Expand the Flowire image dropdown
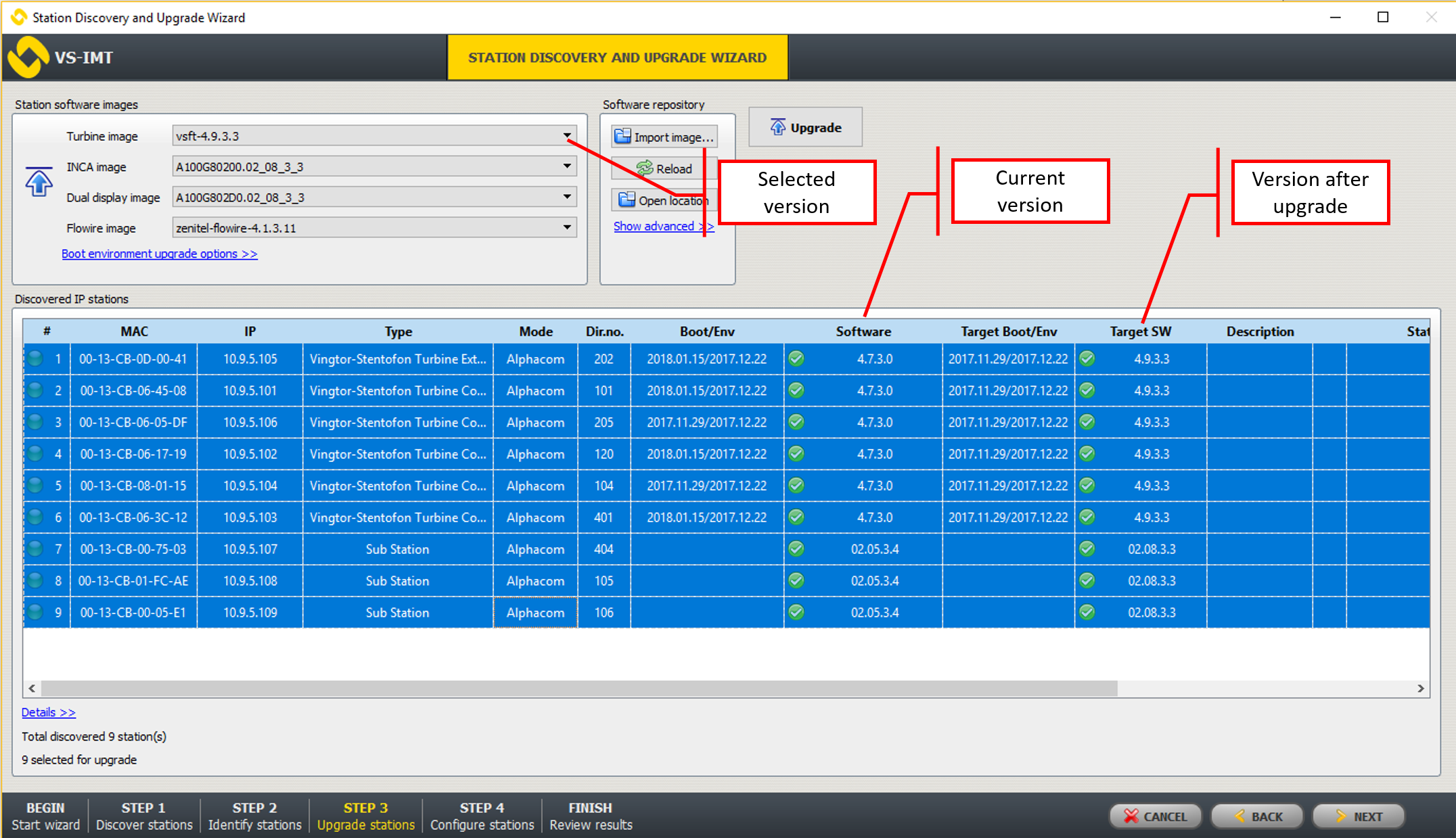Image resolution: width=1456 pixels, height=838 pixels. coord(567,227)
